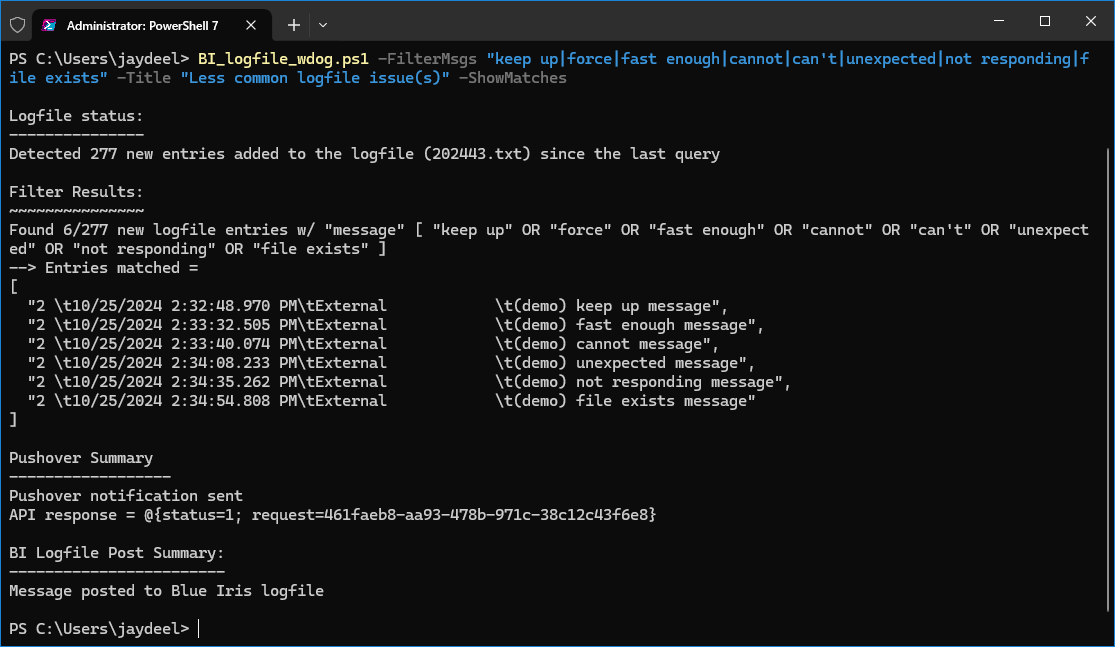Expand the new-tab profile dropdown chevron
1115x647 pixels.
coord(323,25)
